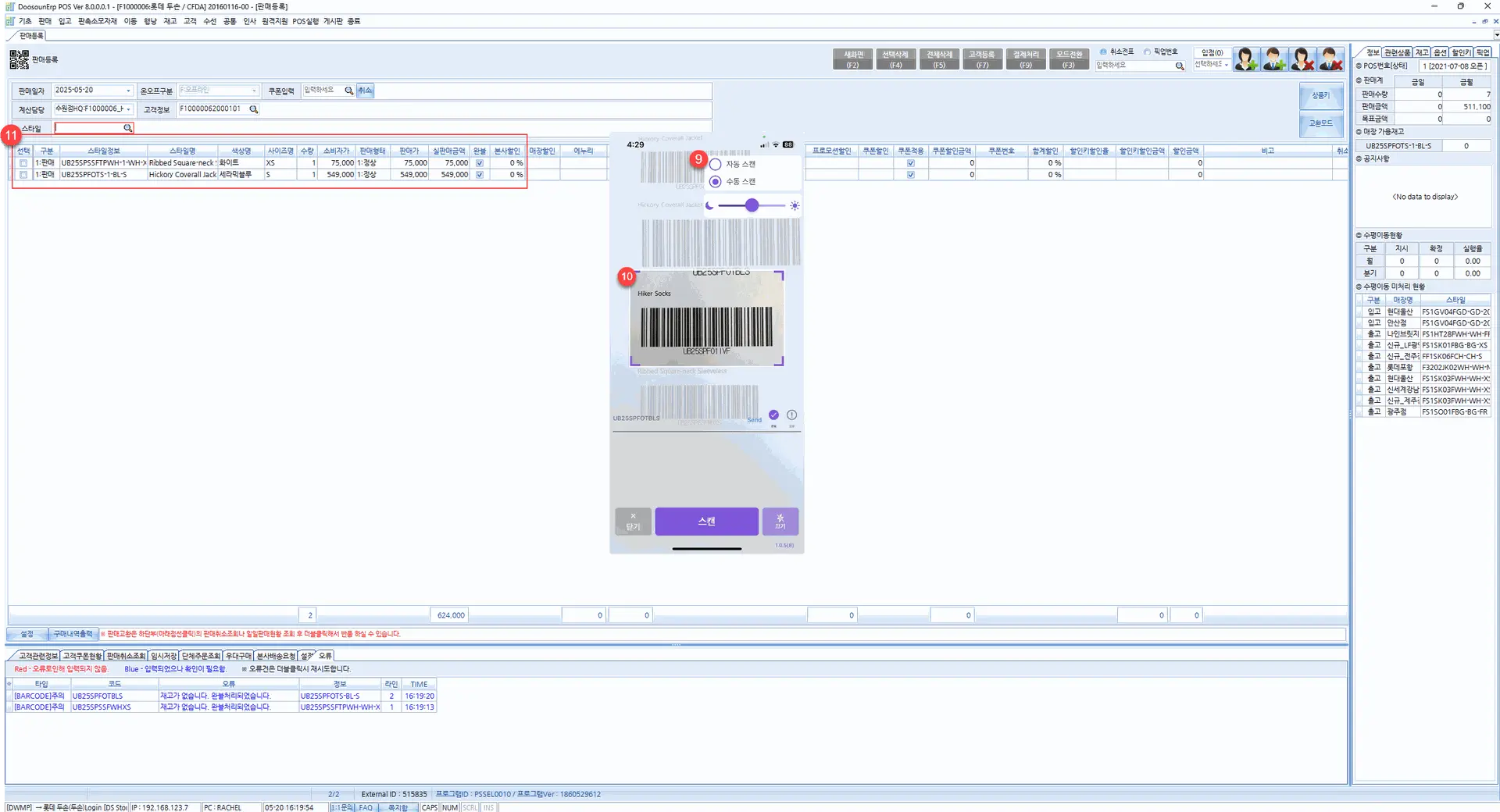Toggle the 완불 checkbox for the Ribbed Square-neck row
1500x812 pixels.
click(480, 163)
